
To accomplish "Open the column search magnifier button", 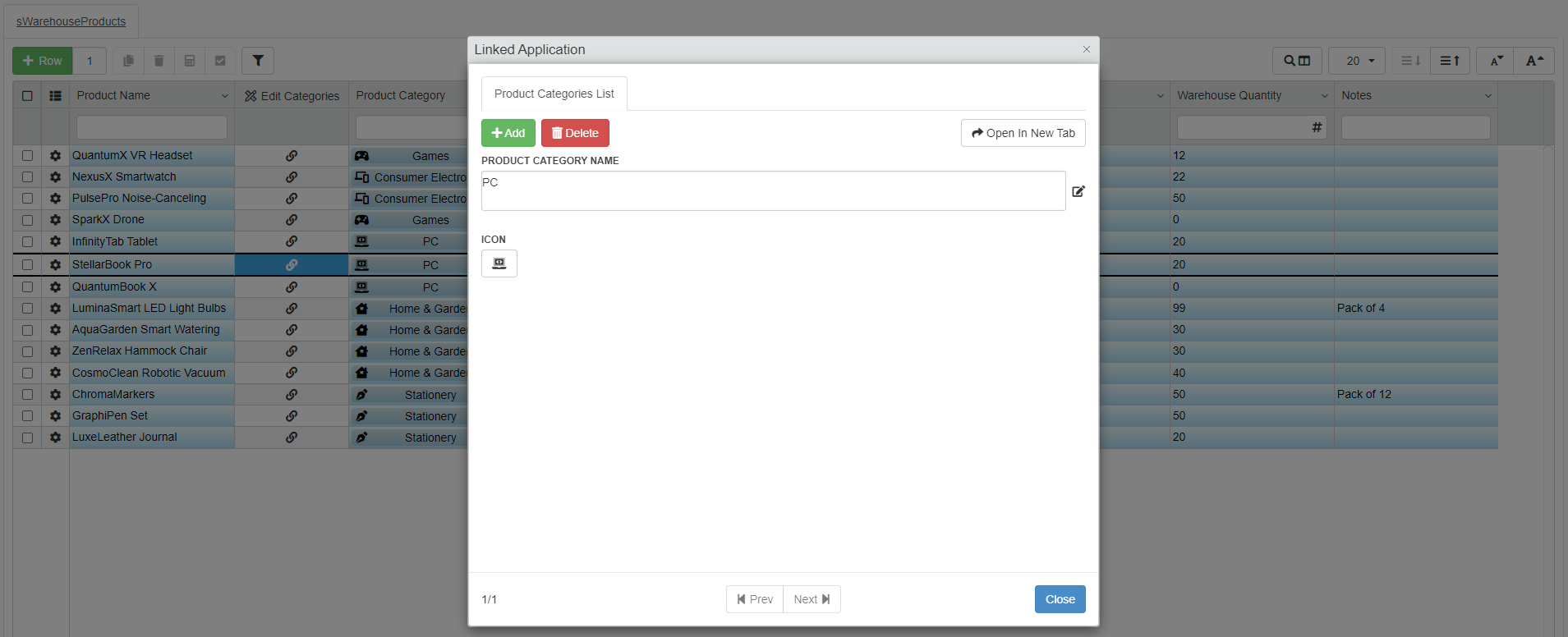I will (x=1297, y=61).
